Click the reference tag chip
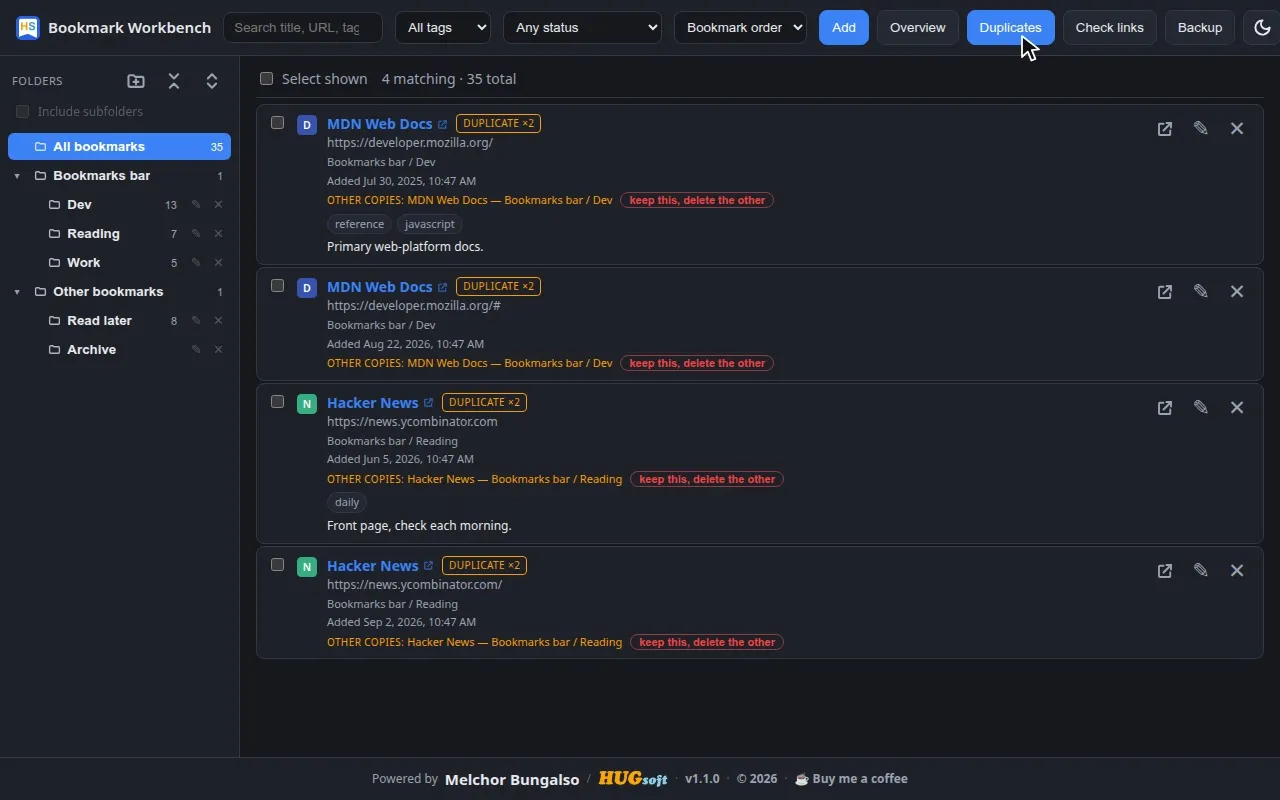 coord(359,224)
